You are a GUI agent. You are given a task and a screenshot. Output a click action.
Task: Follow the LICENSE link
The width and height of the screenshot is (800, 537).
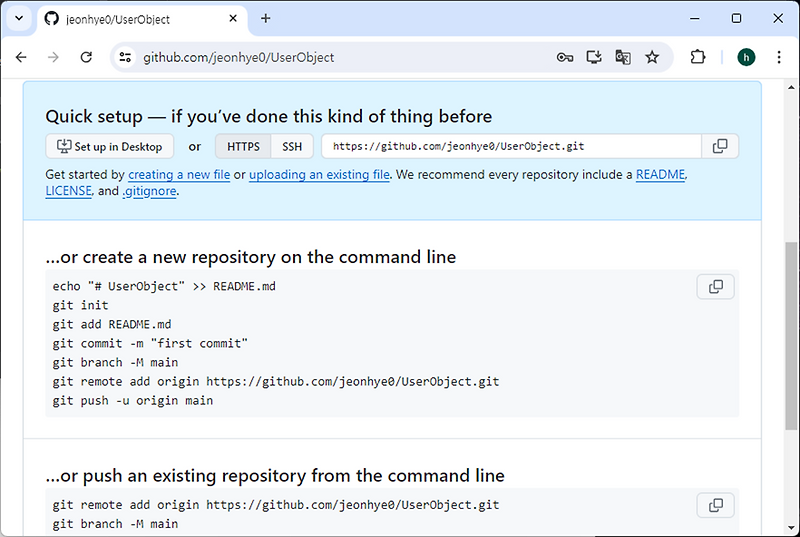coord(68,191)
